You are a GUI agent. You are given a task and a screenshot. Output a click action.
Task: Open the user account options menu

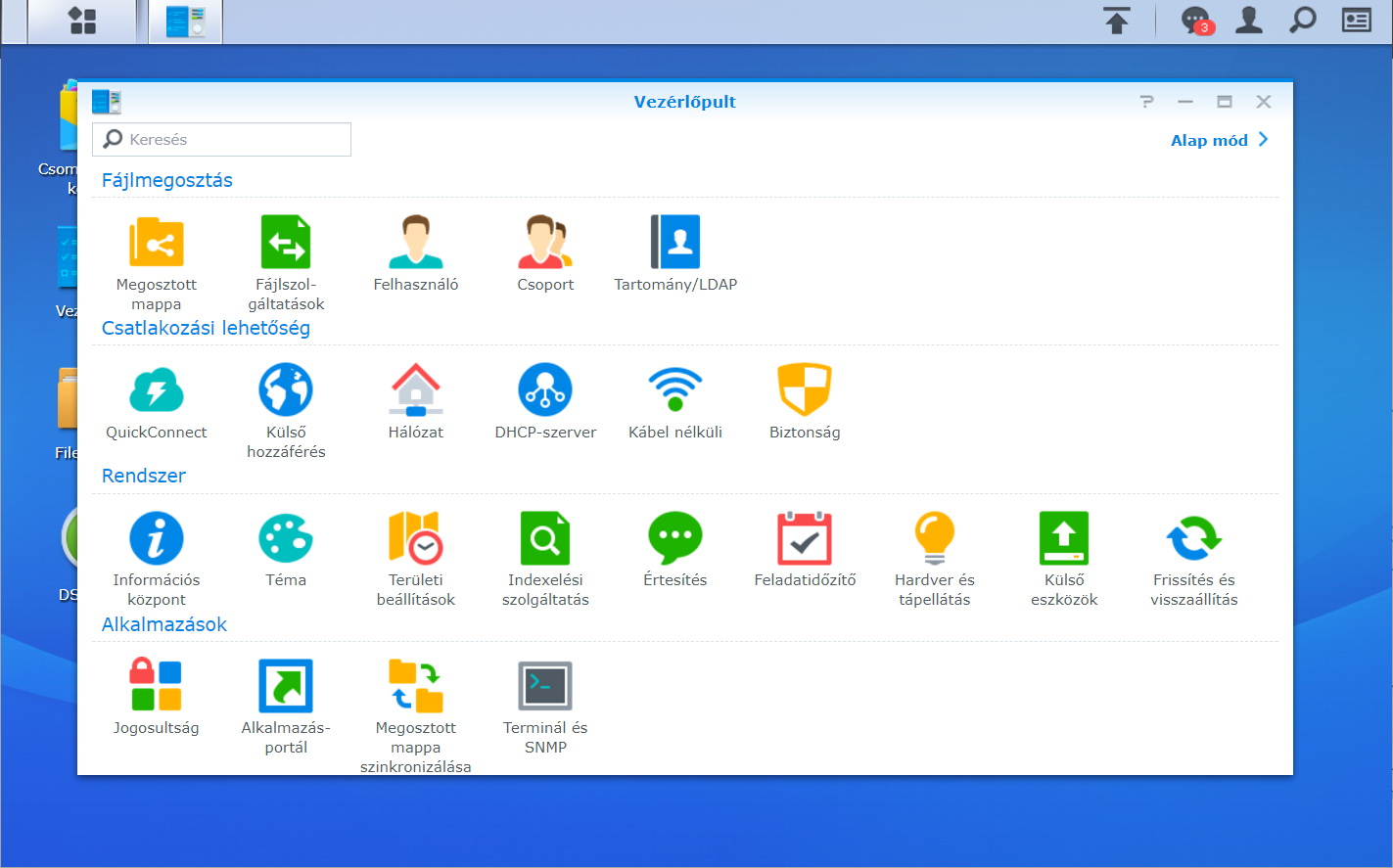point(1249,21)
